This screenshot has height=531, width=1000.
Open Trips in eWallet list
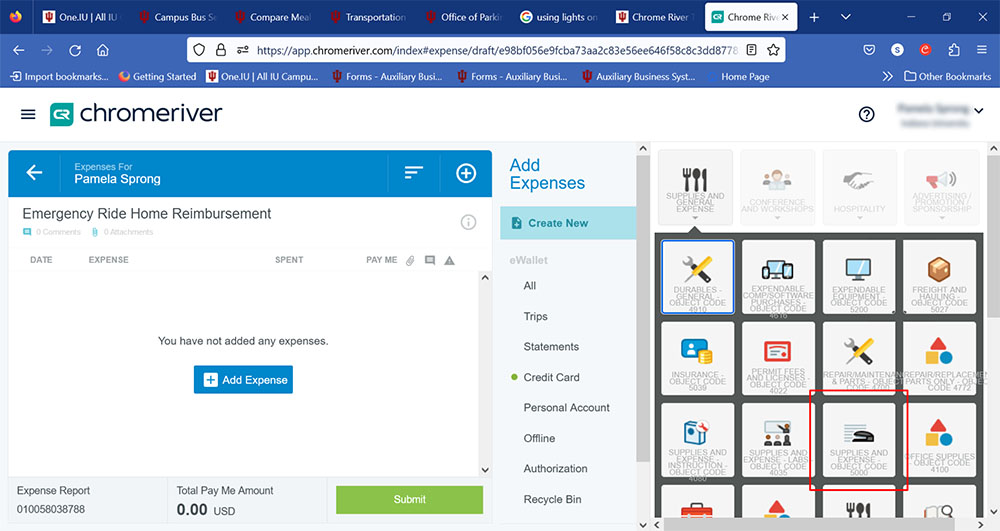(535, 316)
